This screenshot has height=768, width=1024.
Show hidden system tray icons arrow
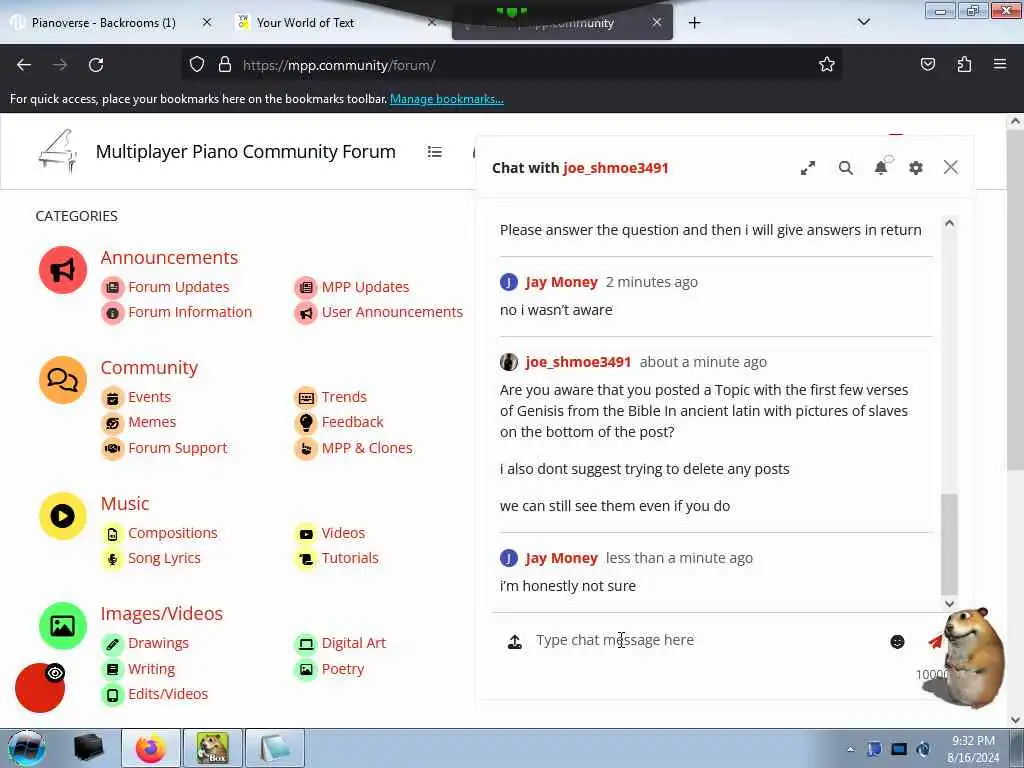pyautogui.click(x=850, y=749)
